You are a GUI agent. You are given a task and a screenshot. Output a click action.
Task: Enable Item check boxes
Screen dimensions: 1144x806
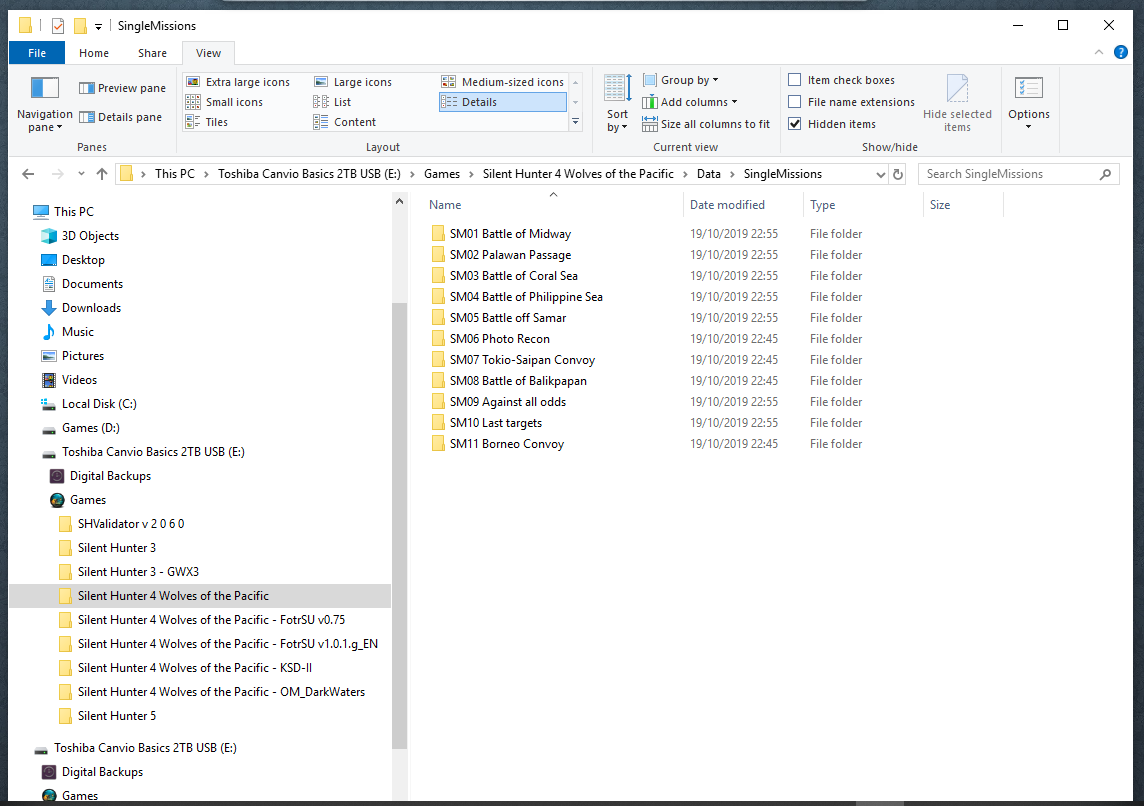tap(795, 80)
